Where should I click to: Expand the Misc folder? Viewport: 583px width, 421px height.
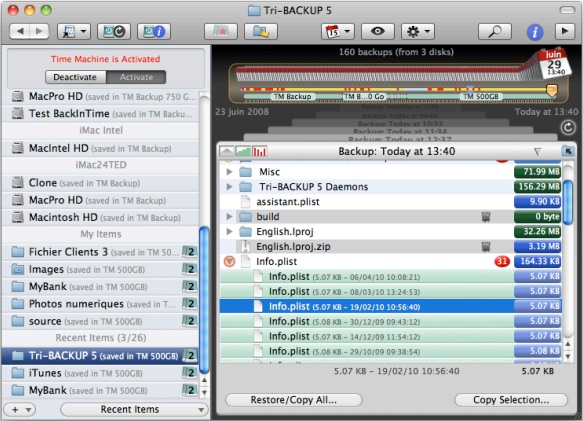[x=229, y=172]
